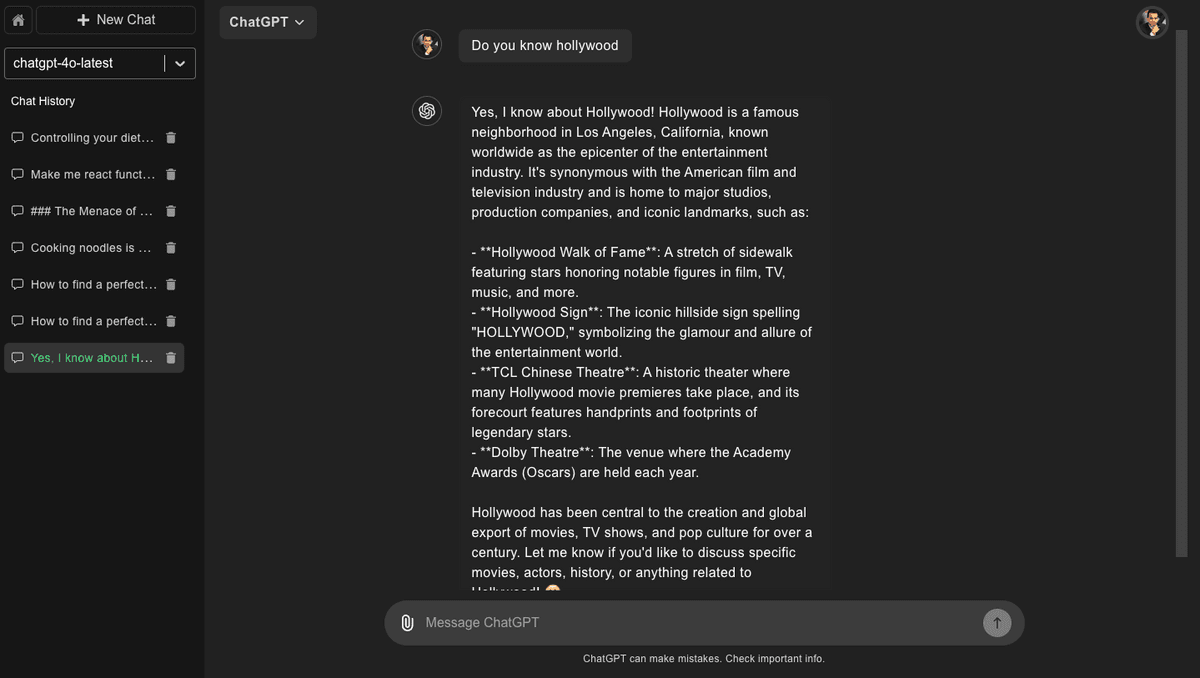Select the '### The Menace of' conversation
Viewport: 1200px width, 678px height.
coord(92,211)
